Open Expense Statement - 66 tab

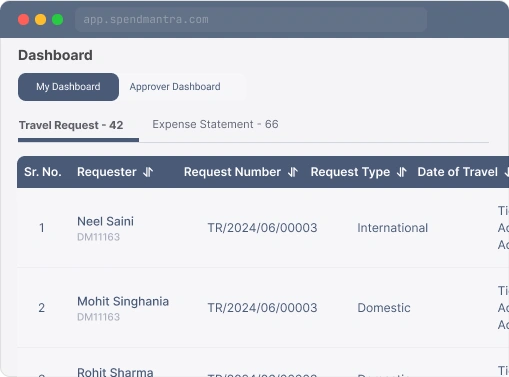pyautogui.click(x=215, y=124)
